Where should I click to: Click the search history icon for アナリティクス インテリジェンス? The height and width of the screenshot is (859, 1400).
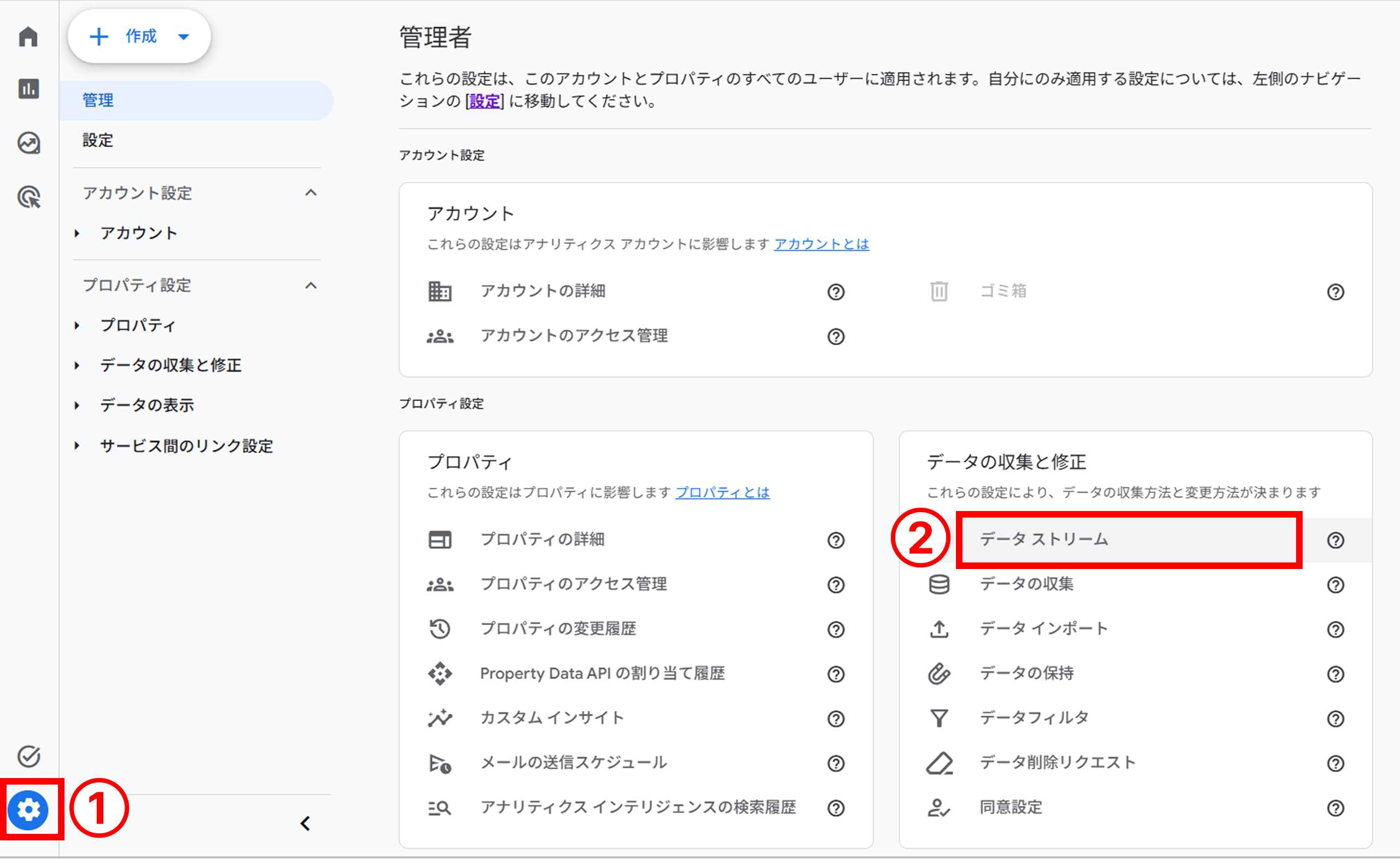pyautogui.click(x=440, y=808)
